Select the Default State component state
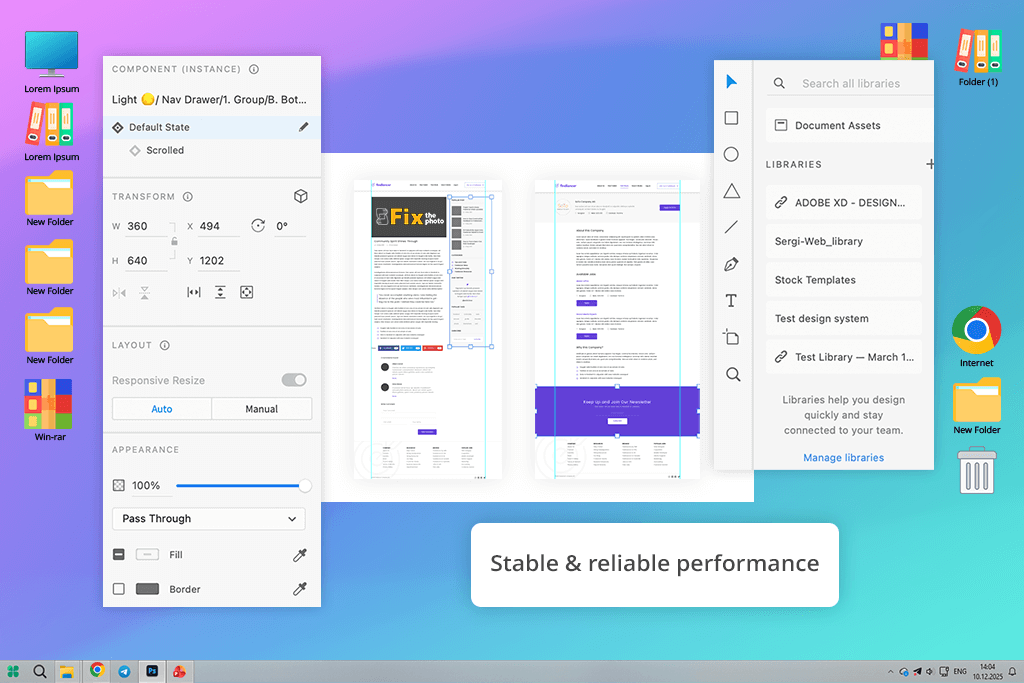This screenshot has height=683, width=1024. [212, 127]
